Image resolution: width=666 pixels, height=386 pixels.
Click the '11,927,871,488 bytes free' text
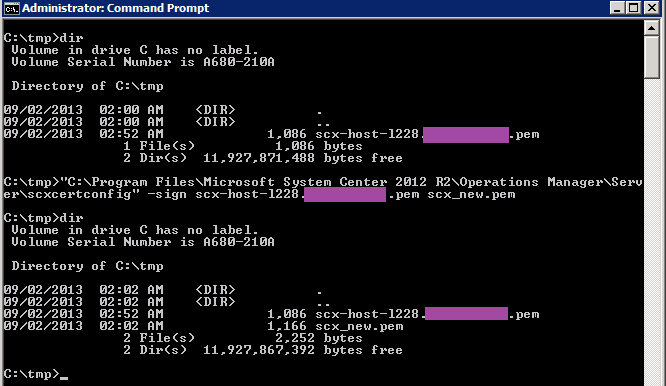302,158
